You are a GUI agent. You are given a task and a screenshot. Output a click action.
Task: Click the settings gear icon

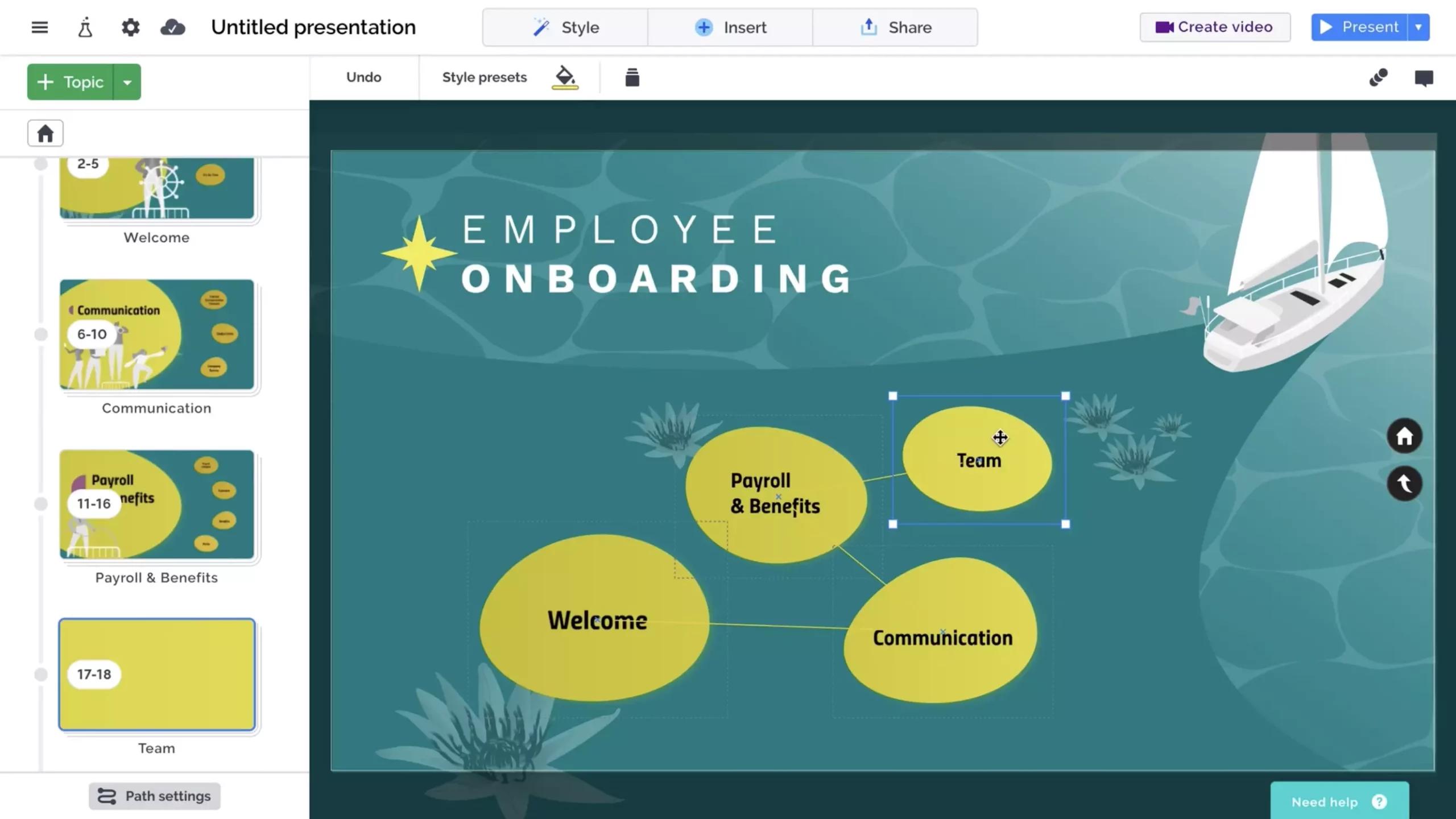click(x=129, y=27)
